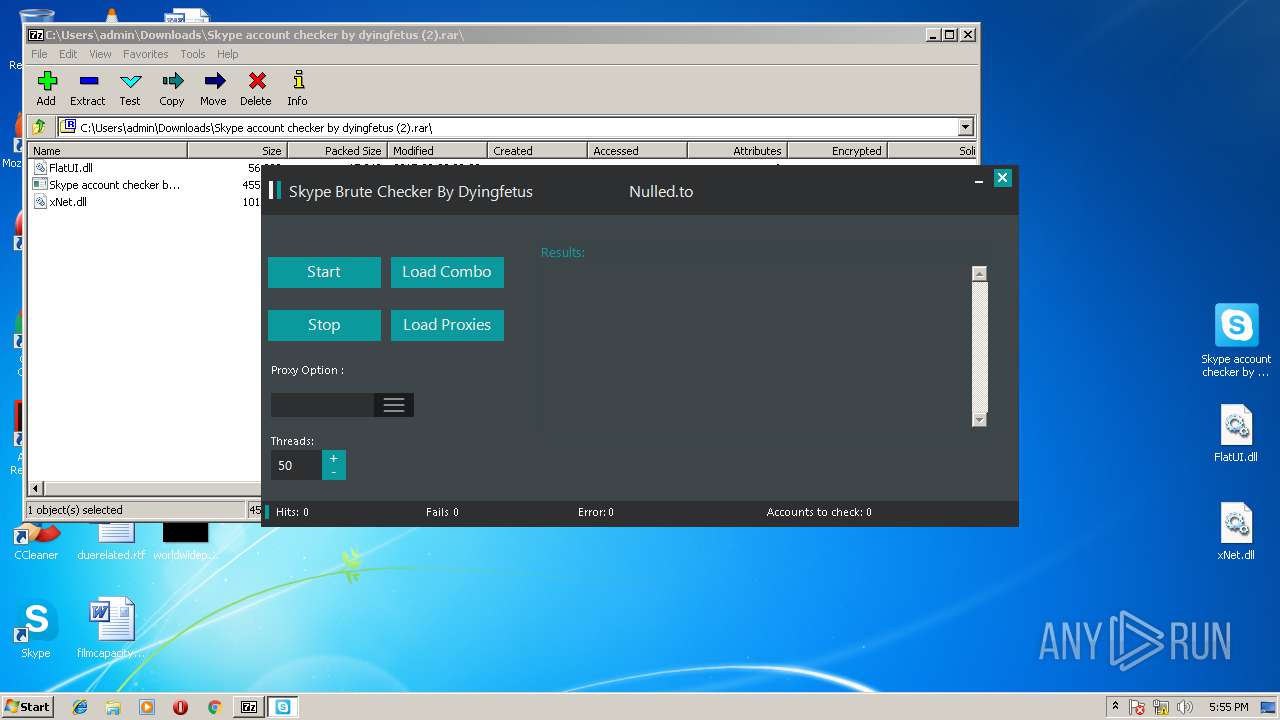The height and width of the screenshot is (720, 1280).
Task: Click the Results scrollbar down arrow
Action: tap(980, 420)
